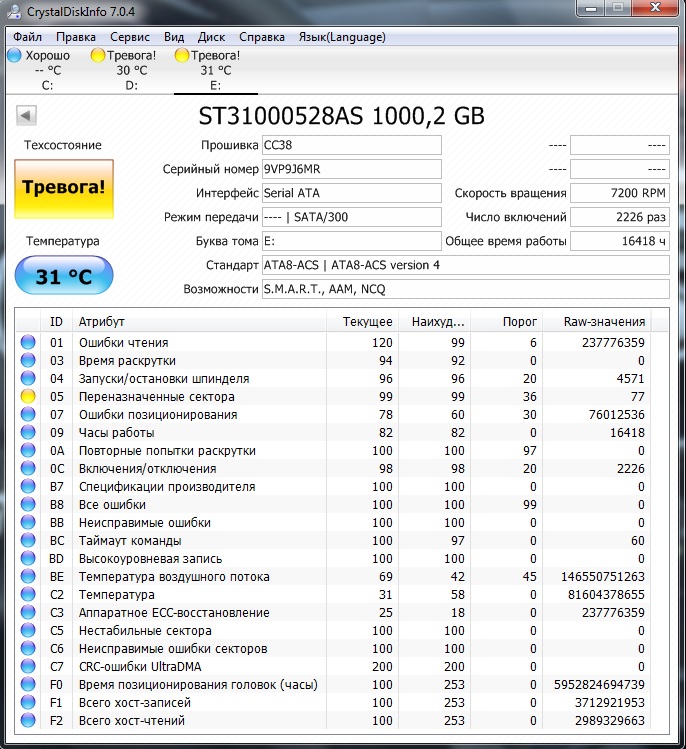Click blue status icon of disk C:
This screenshot has height=749, width=686.
pos(14,55)
